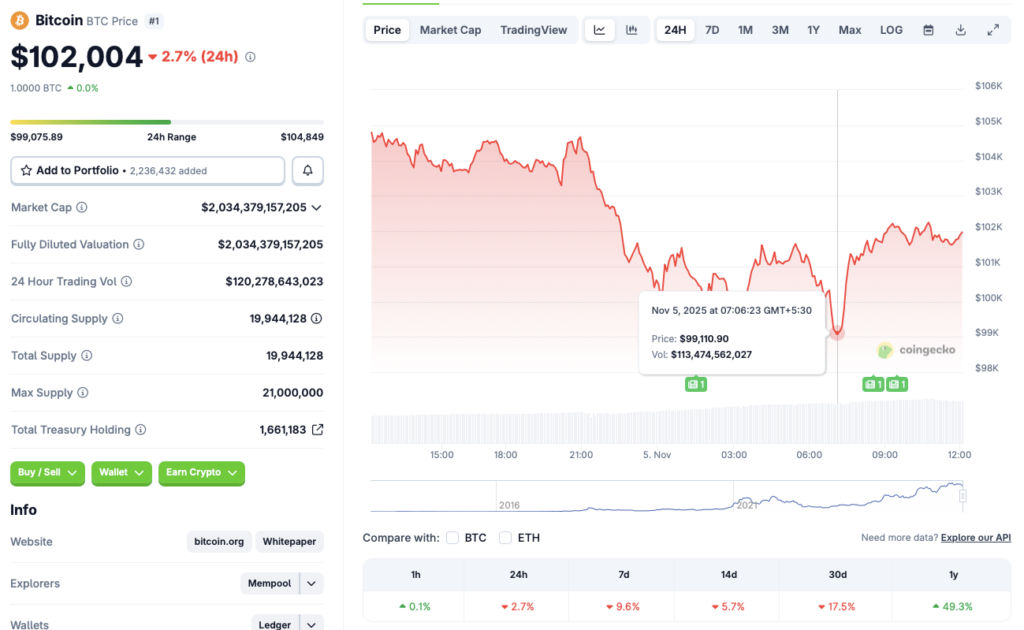Click the price alert bell icon
1024x630 pixels.
click(307, 170)
